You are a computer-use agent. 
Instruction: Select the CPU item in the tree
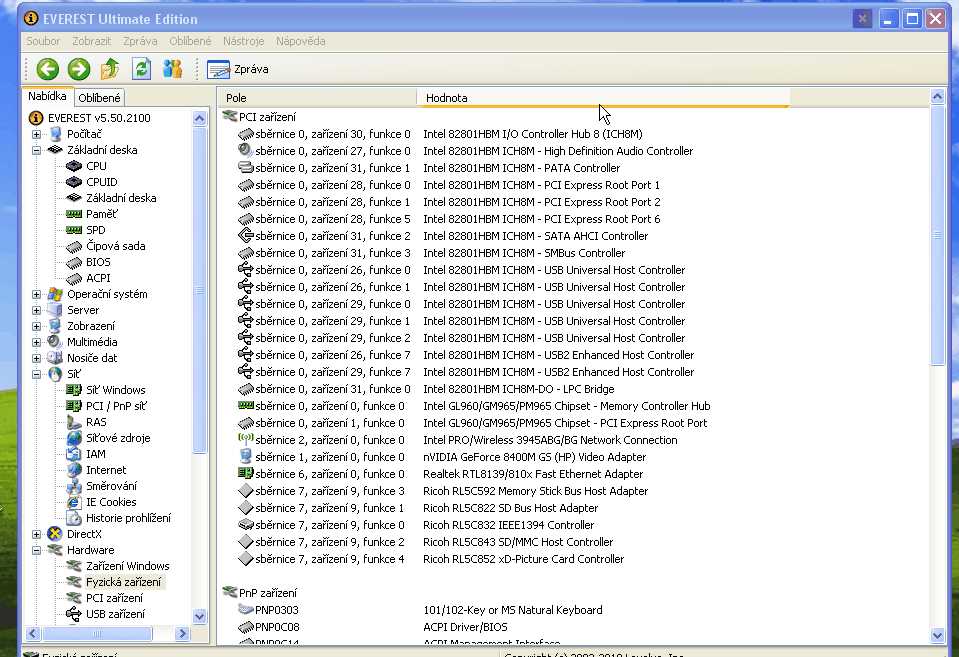pos(96,166)
